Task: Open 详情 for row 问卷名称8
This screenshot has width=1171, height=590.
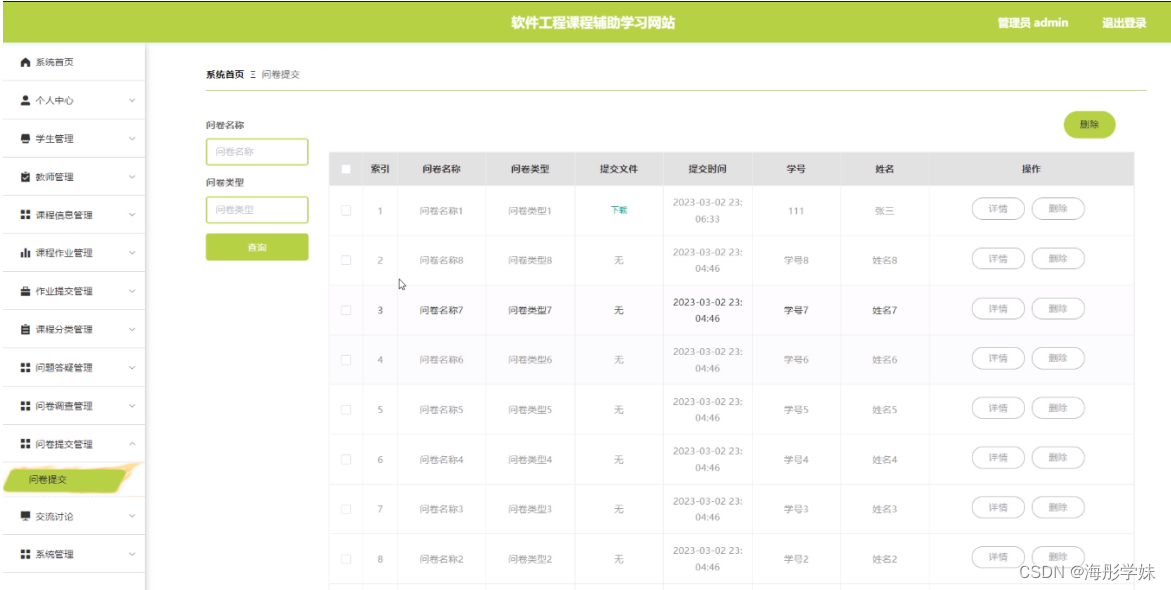Action: (x=998, y=259)
